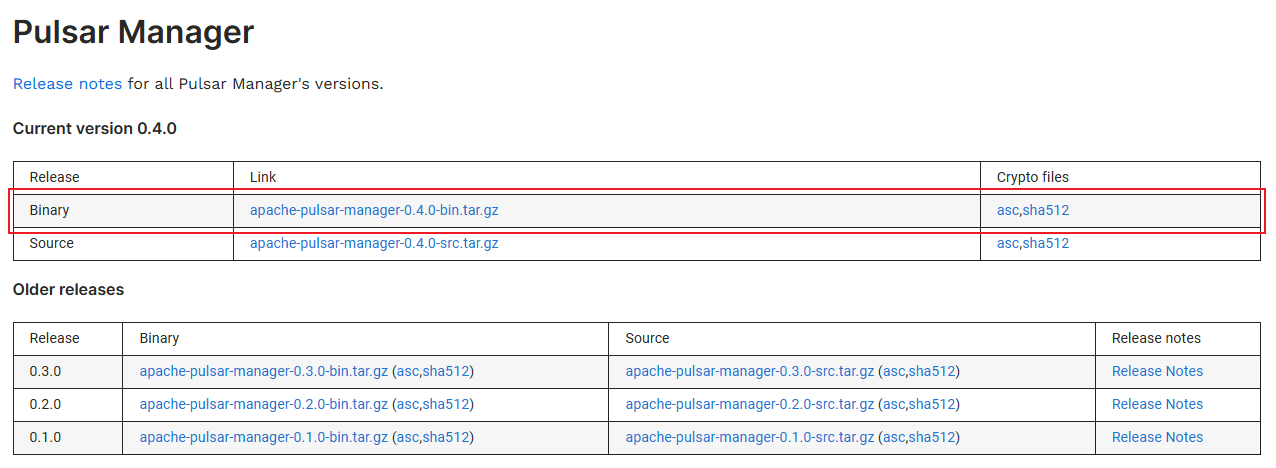
Task: Open asc link for 0.3.0 source
Action: (x=894, y=371)
